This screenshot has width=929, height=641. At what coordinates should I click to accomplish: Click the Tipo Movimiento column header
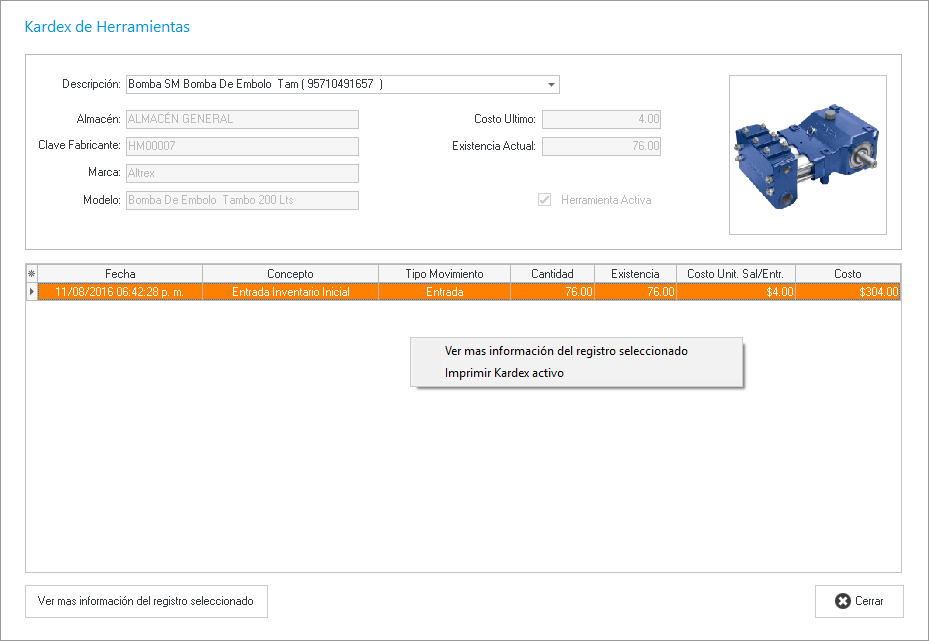click(x=444, y=274)
